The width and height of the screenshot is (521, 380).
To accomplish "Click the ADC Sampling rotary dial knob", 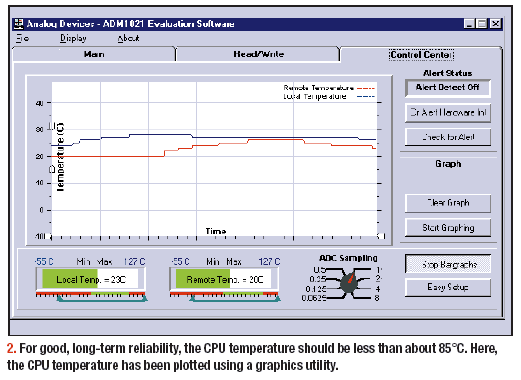I will (349, 283).
